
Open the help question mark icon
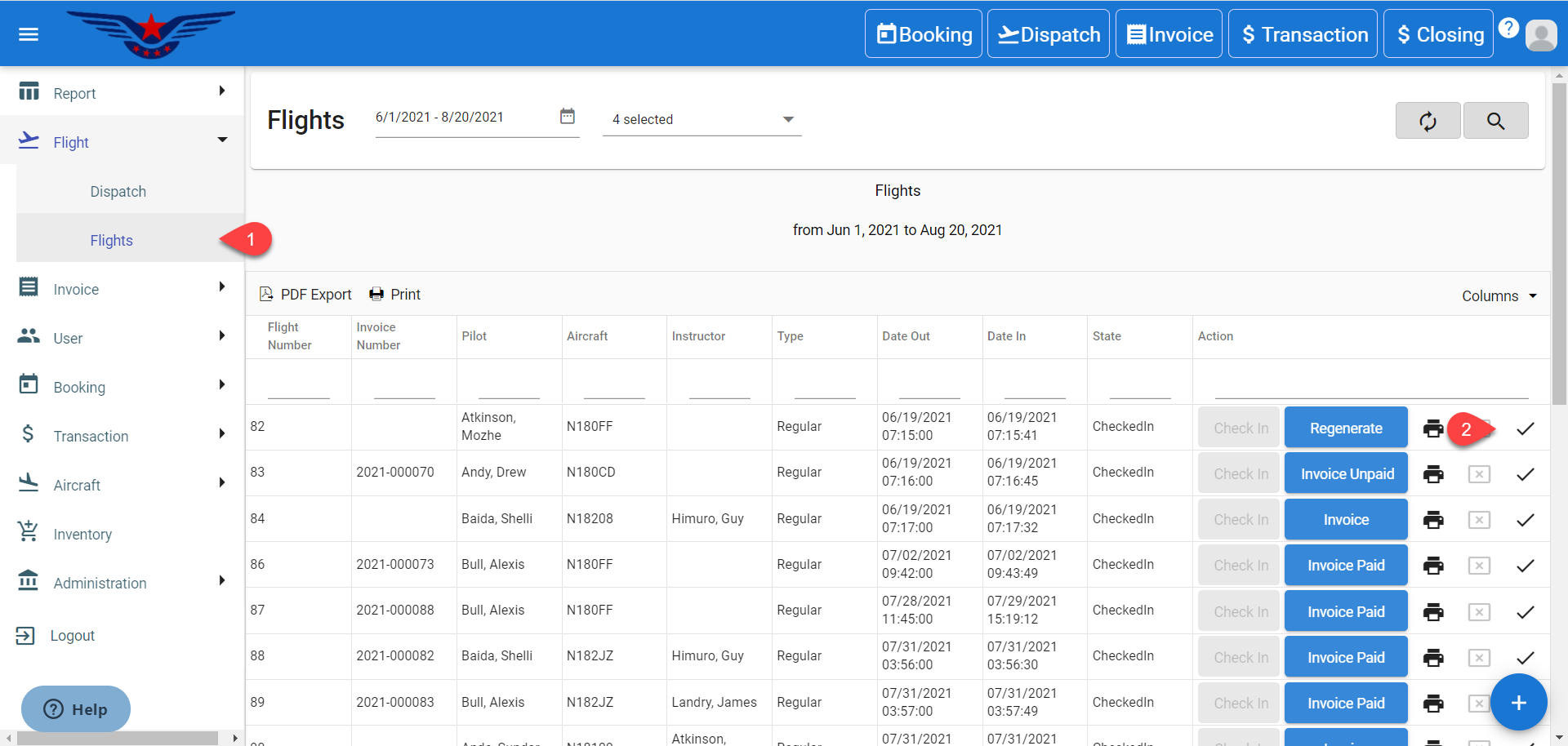(1508, 28)
